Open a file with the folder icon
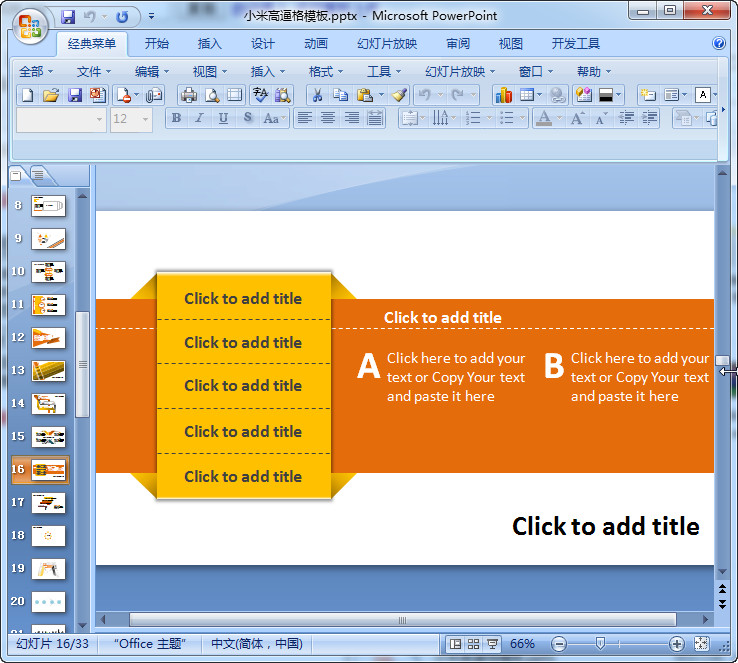 [51, 96]
